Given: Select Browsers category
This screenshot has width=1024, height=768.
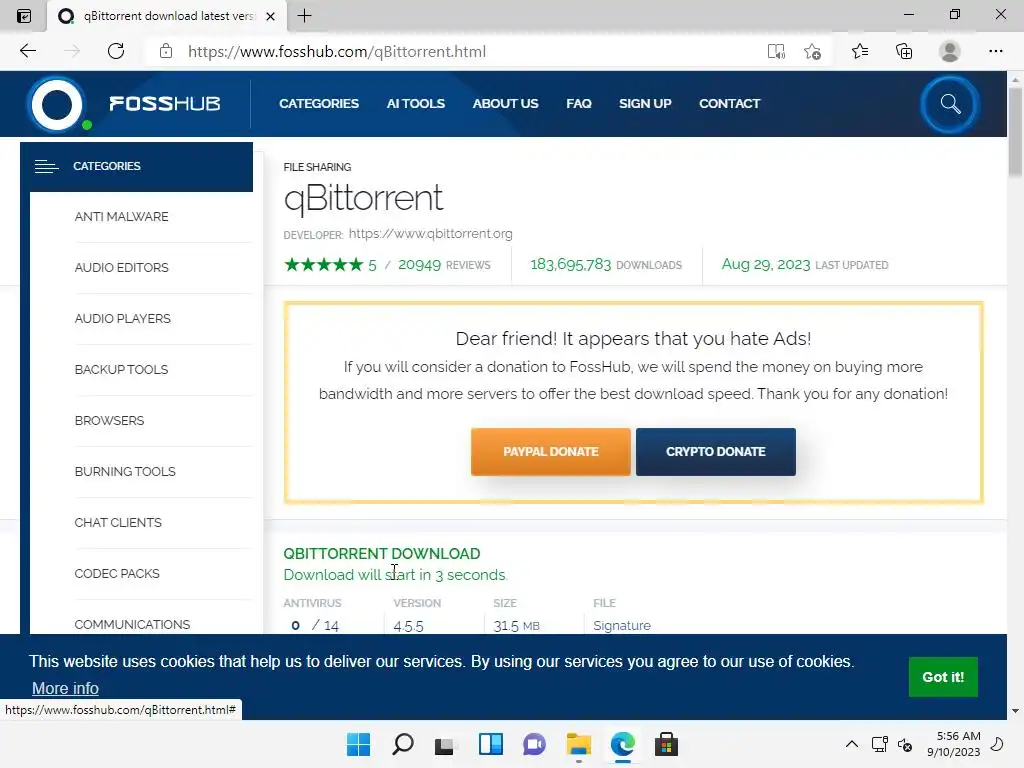Looking at the screenshot, I should [109, 421].
